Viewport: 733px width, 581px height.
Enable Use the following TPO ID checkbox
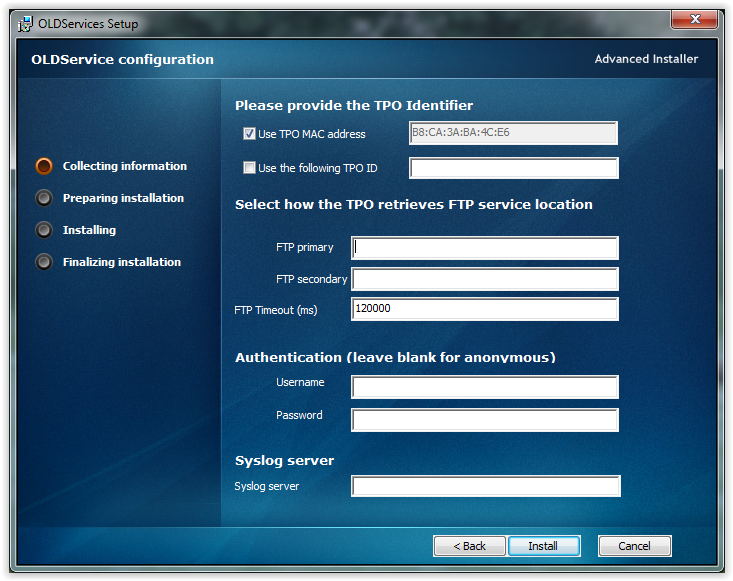(x=249, y=167)
